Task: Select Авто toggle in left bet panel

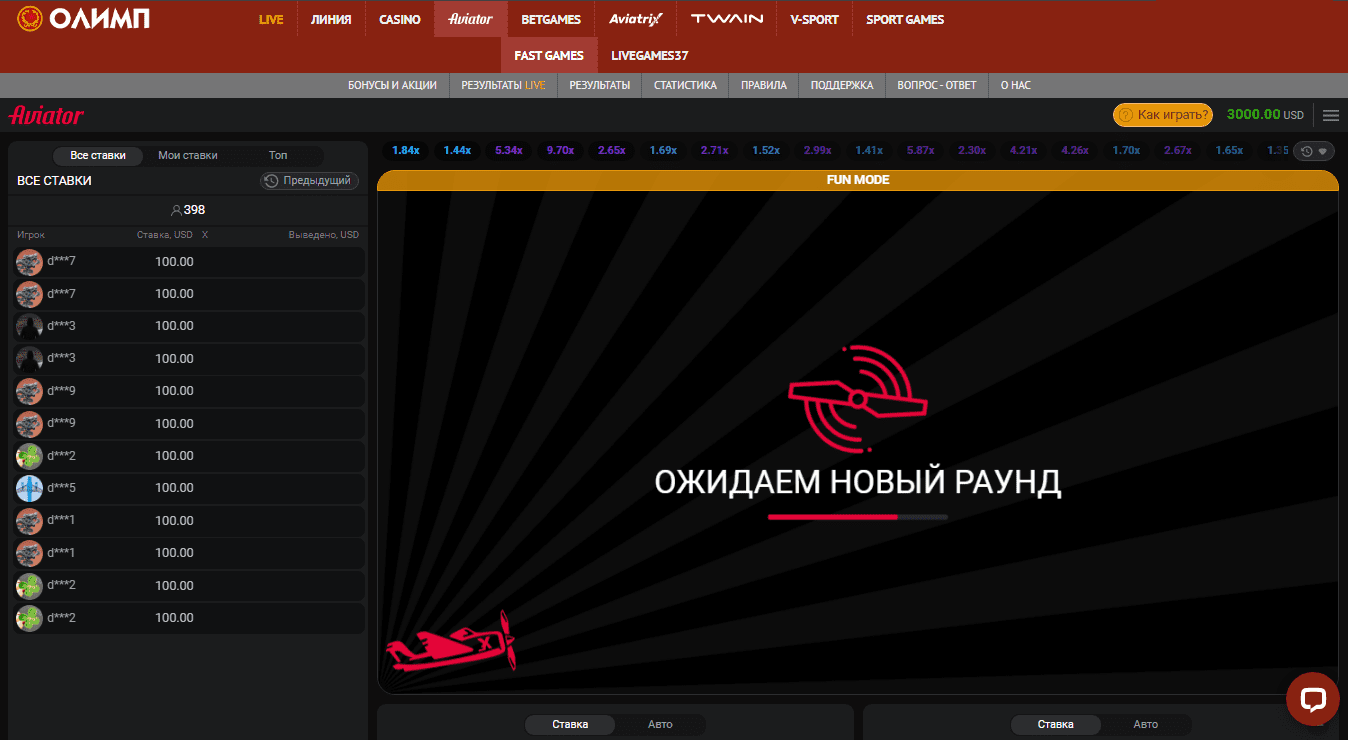Action: click(660, 724)
